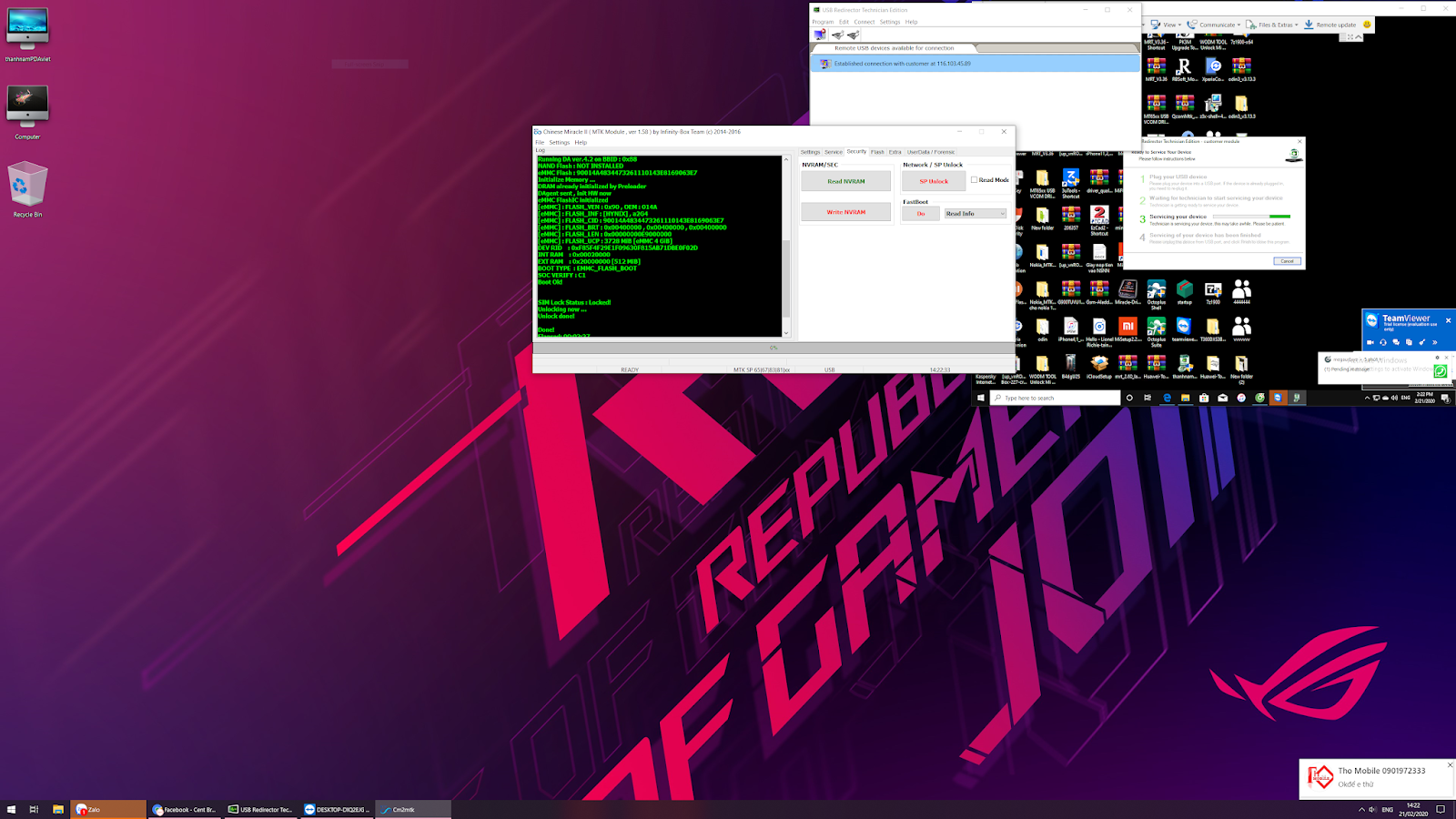Open Help menu in USB Redirector
Image resolution: width=1456 pixels, height=819 pixels.
[x=911, y=22]
